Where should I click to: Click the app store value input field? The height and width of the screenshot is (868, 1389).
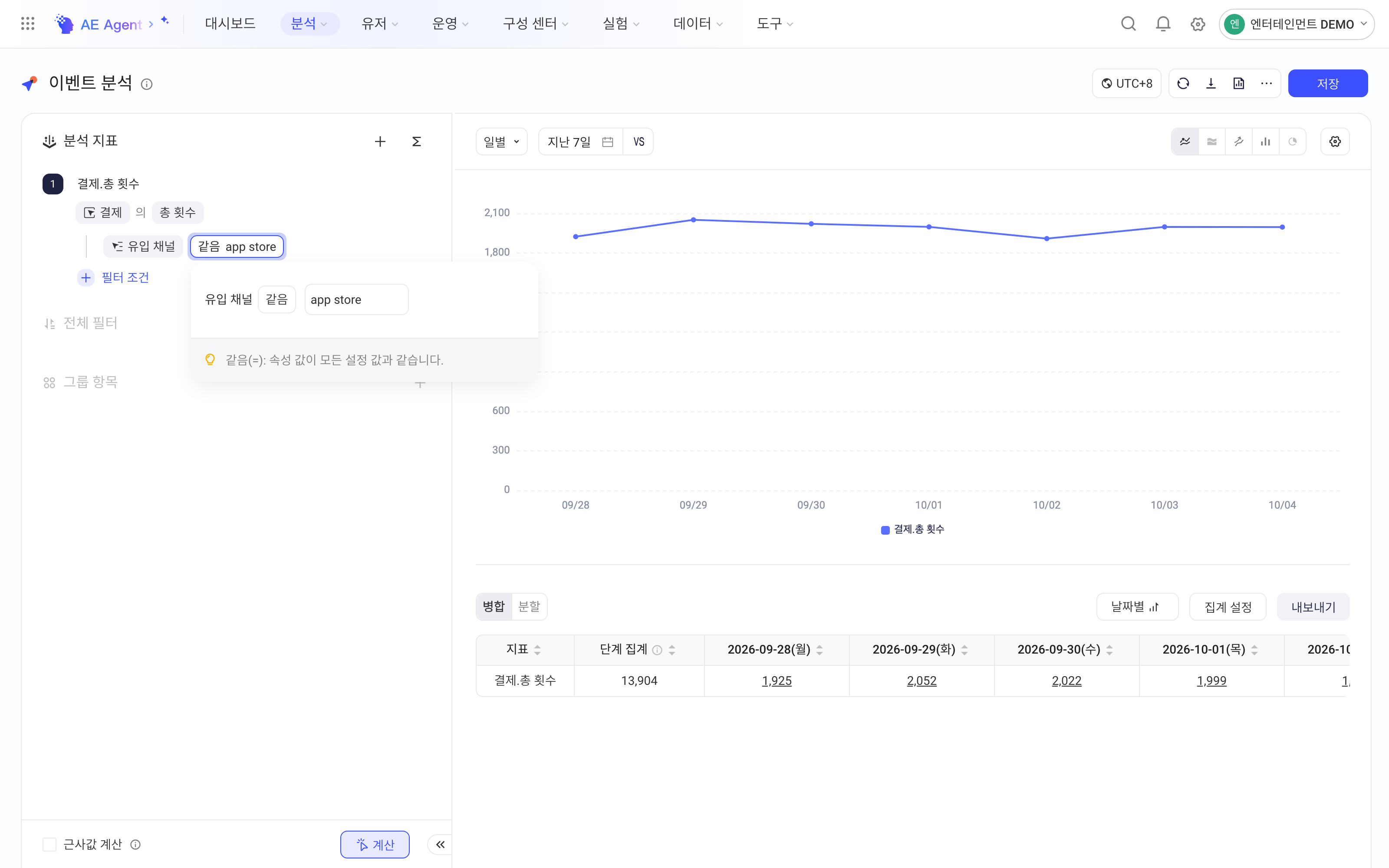pos(356,299)
